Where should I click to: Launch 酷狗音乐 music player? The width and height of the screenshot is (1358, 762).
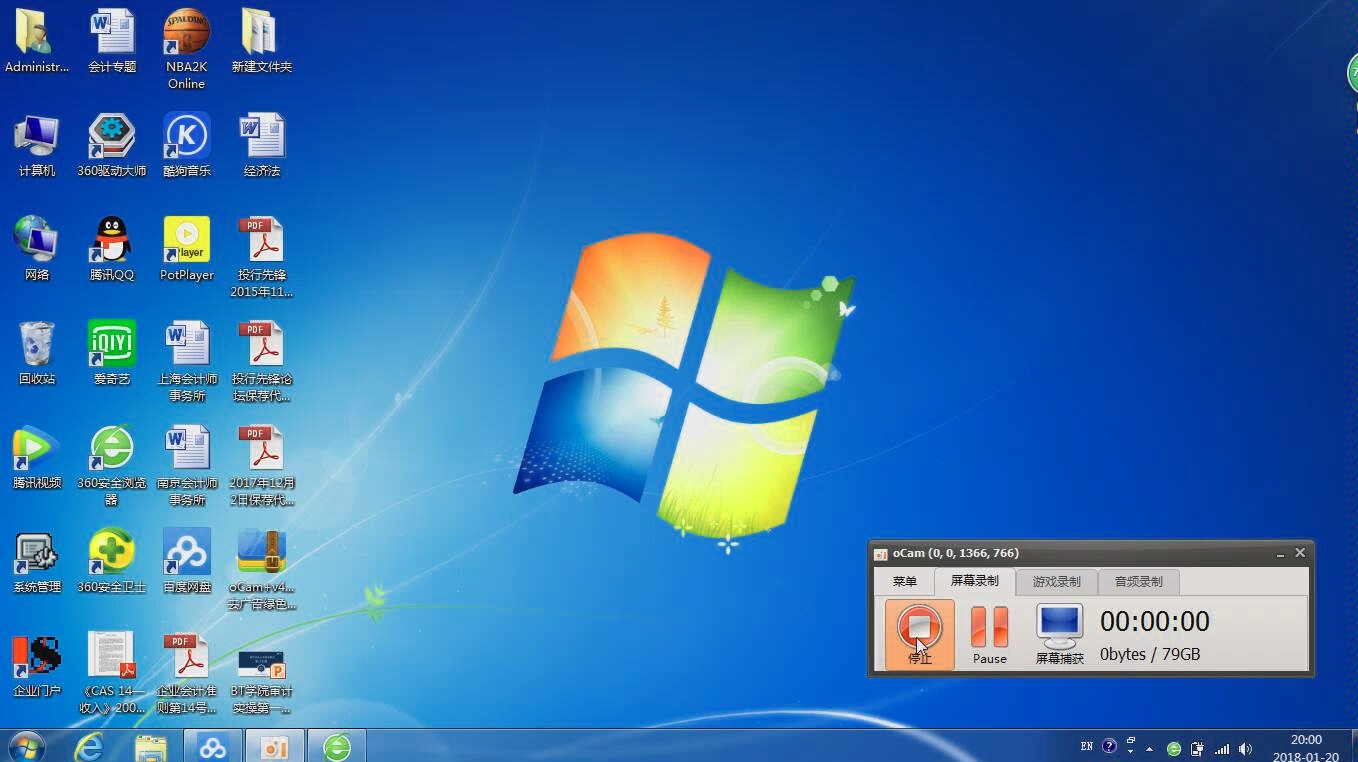(x=186, y=145)
